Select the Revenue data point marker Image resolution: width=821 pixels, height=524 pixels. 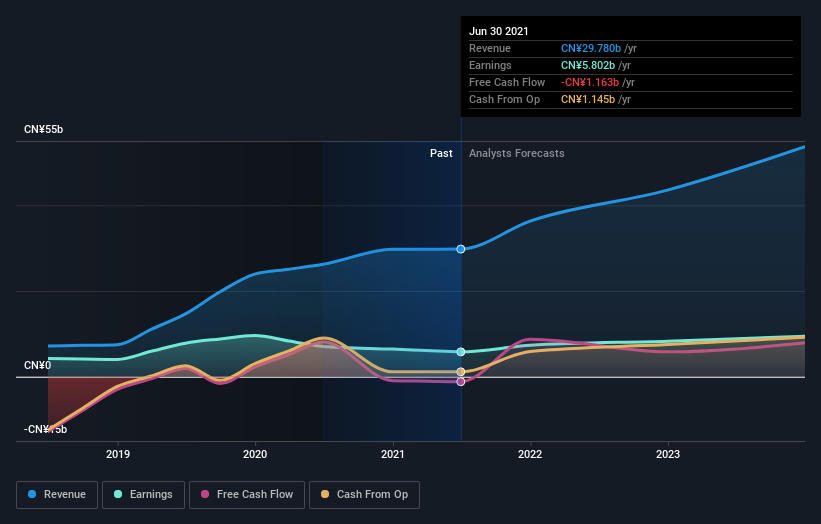point(461,249)
